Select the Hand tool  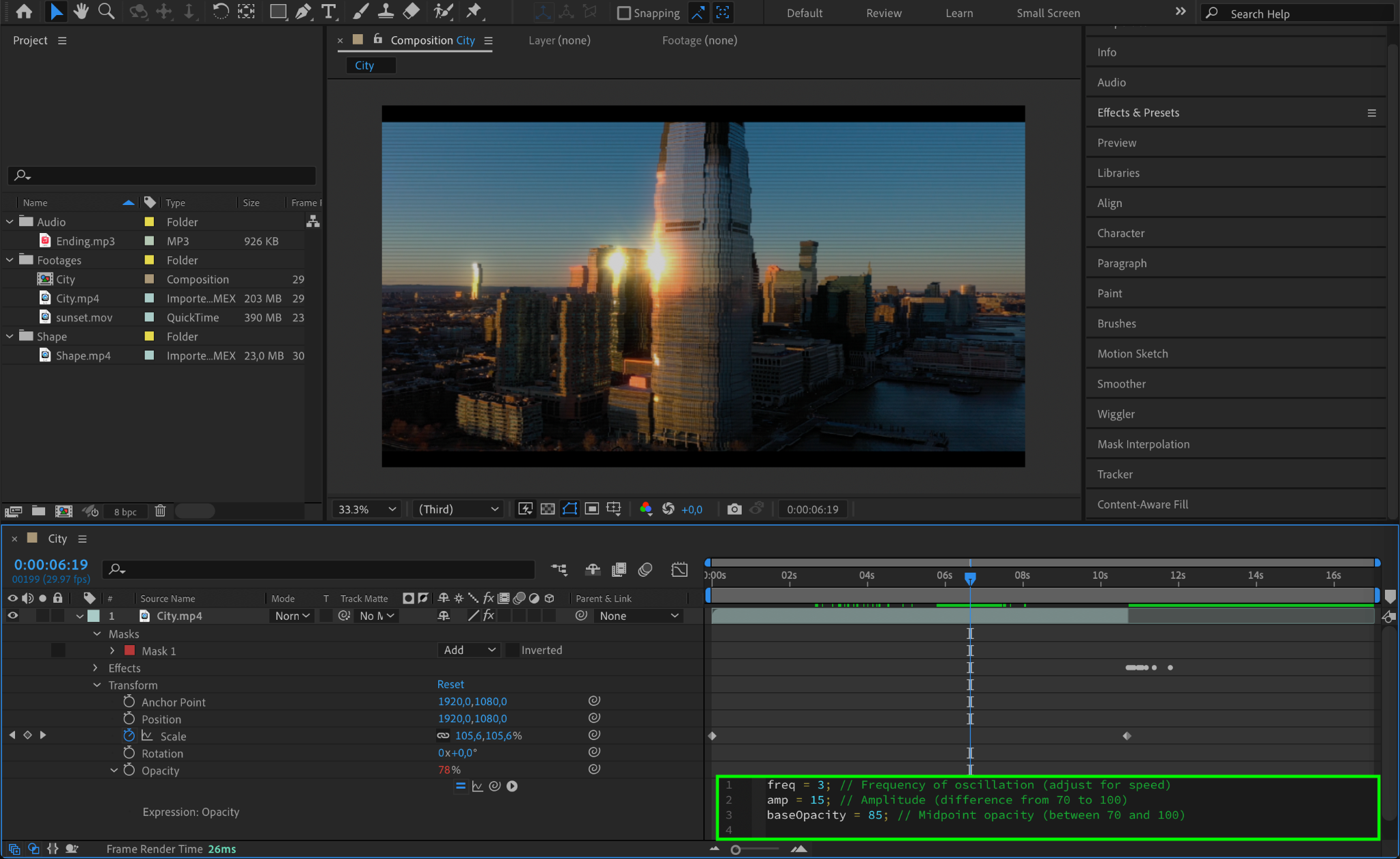coord(81,12)
